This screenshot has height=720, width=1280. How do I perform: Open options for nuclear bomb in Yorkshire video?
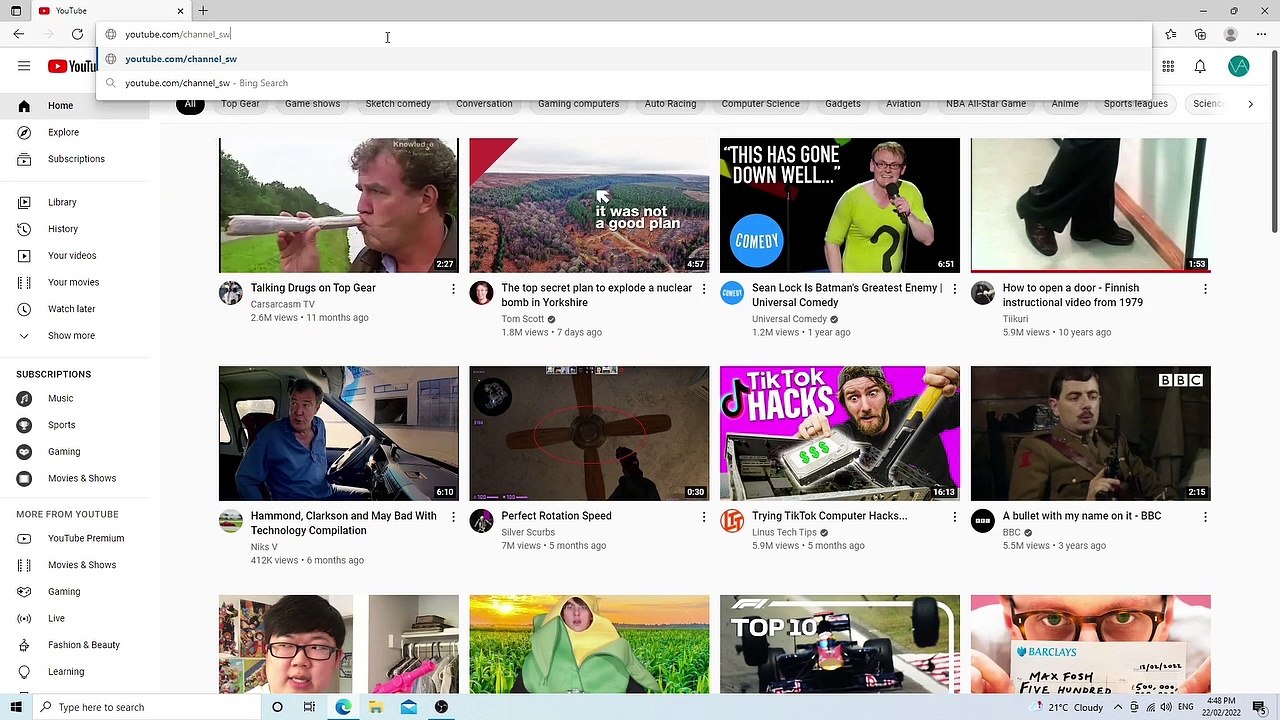(703, 289)
